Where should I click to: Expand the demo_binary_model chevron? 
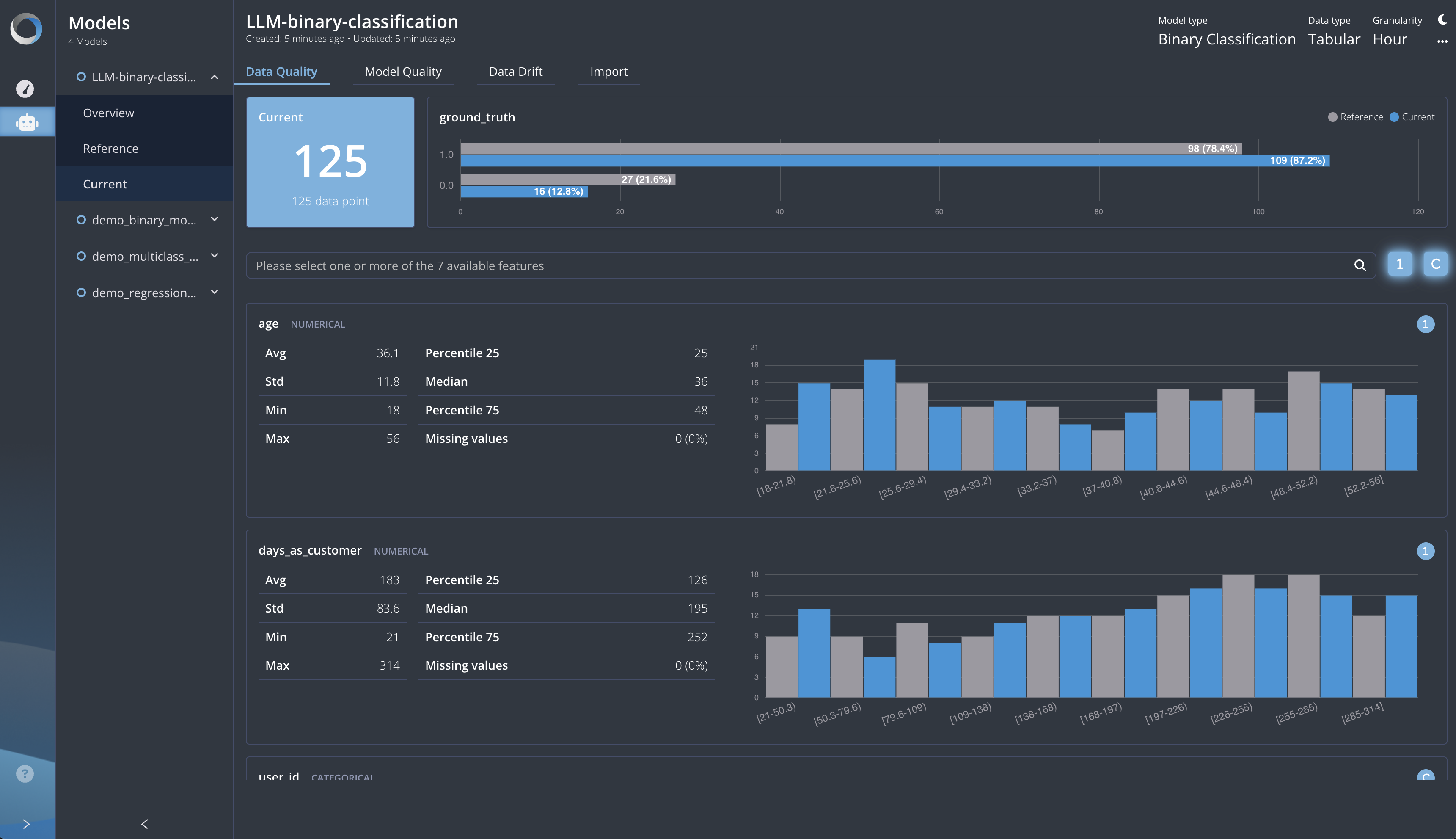pyautogui.click(x=215, y=219)
